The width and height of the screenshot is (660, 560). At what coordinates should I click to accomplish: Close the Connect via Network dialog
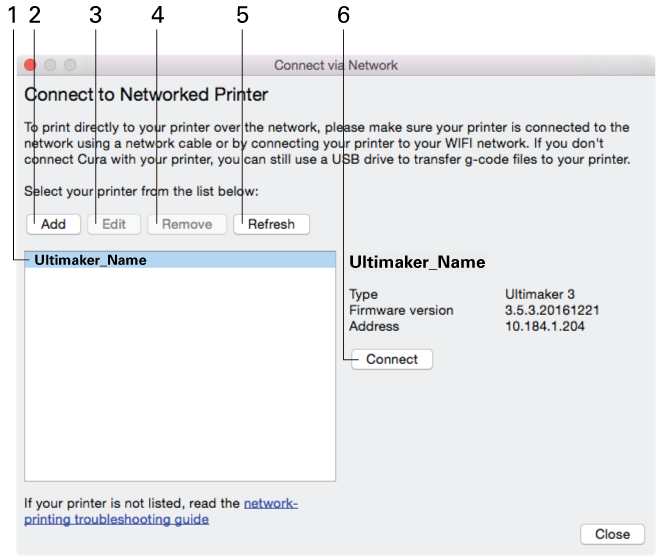pos(612,534)
